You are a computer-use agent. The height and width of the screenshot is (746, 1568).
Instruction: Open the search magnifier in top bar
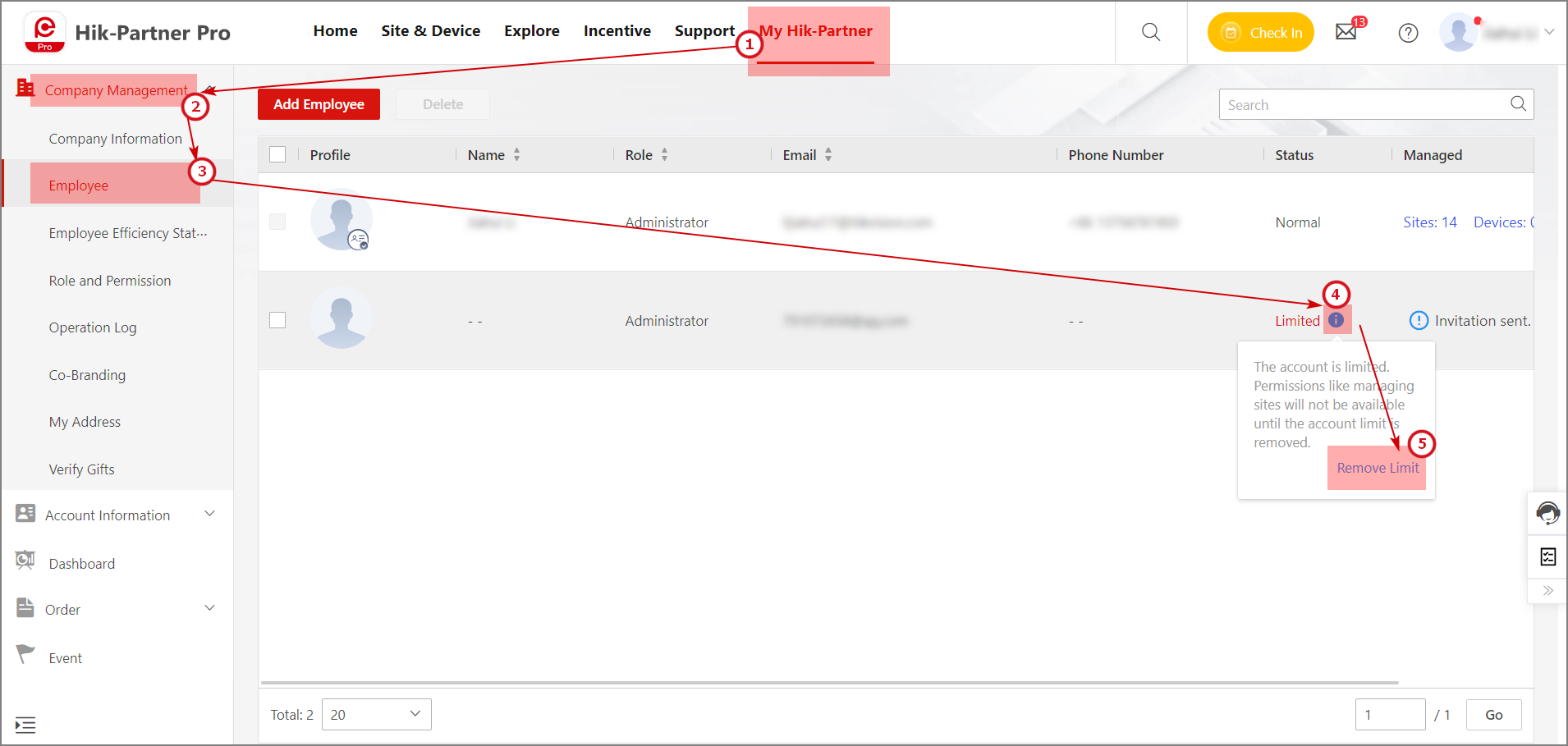point(1151,32)
